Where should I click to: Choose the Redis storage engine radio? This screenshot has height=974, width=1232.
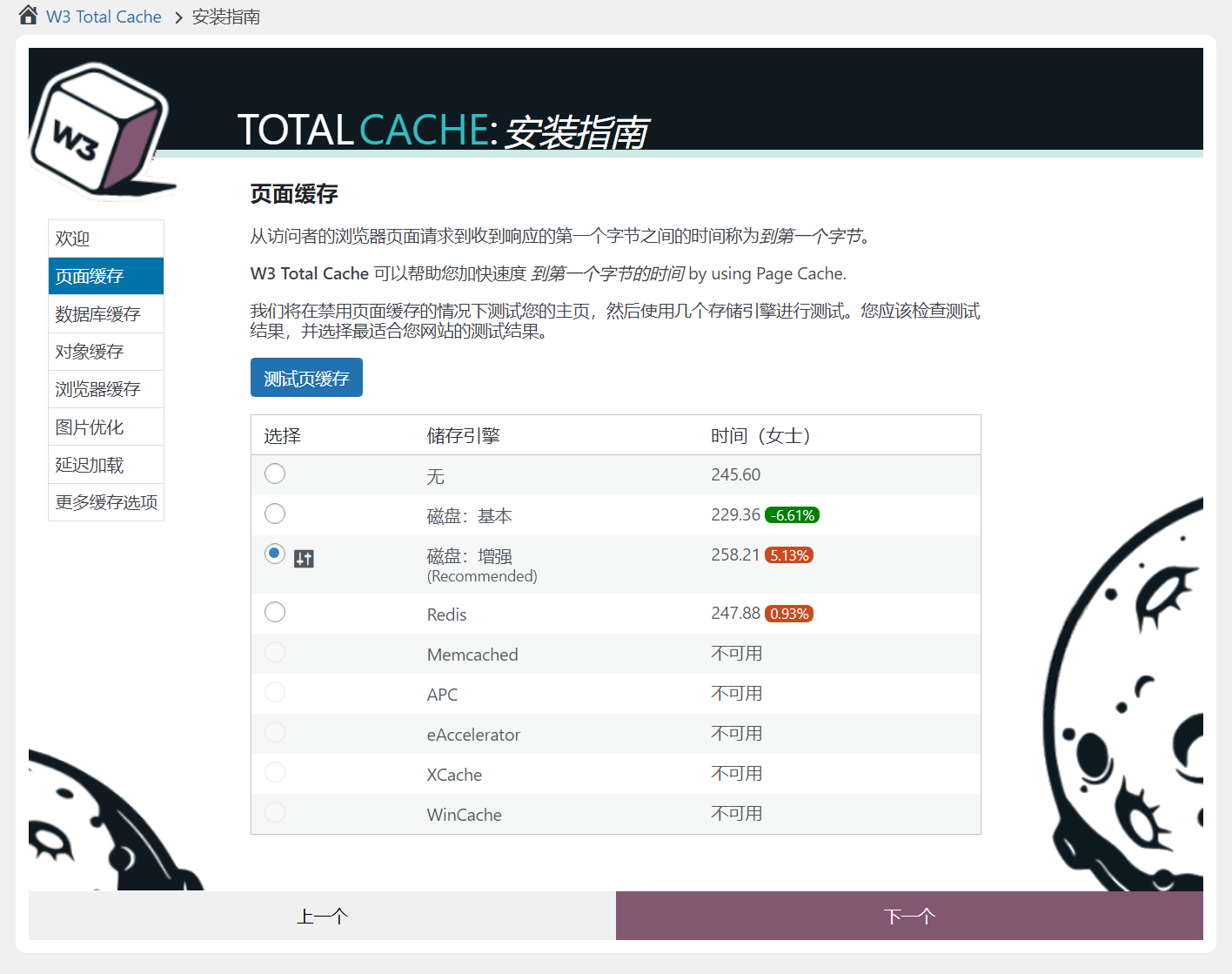275,612
